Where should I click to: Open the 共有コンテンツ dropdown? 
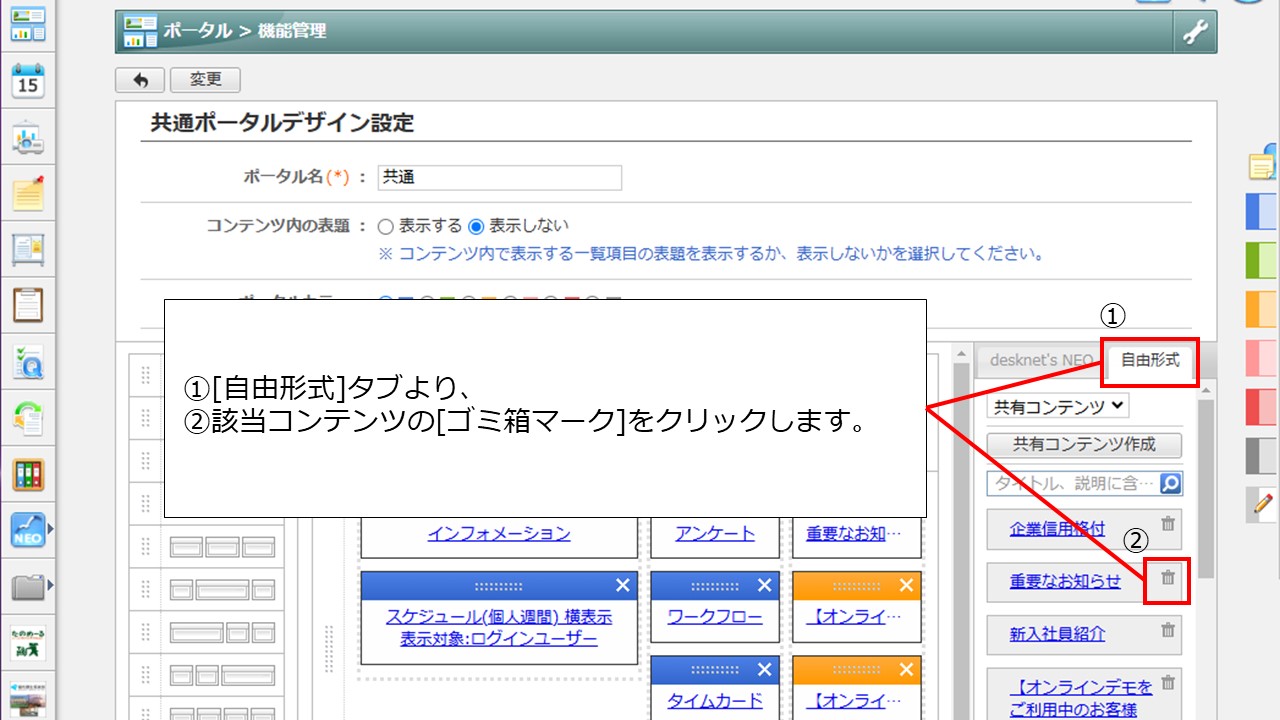click(1057, 406)
